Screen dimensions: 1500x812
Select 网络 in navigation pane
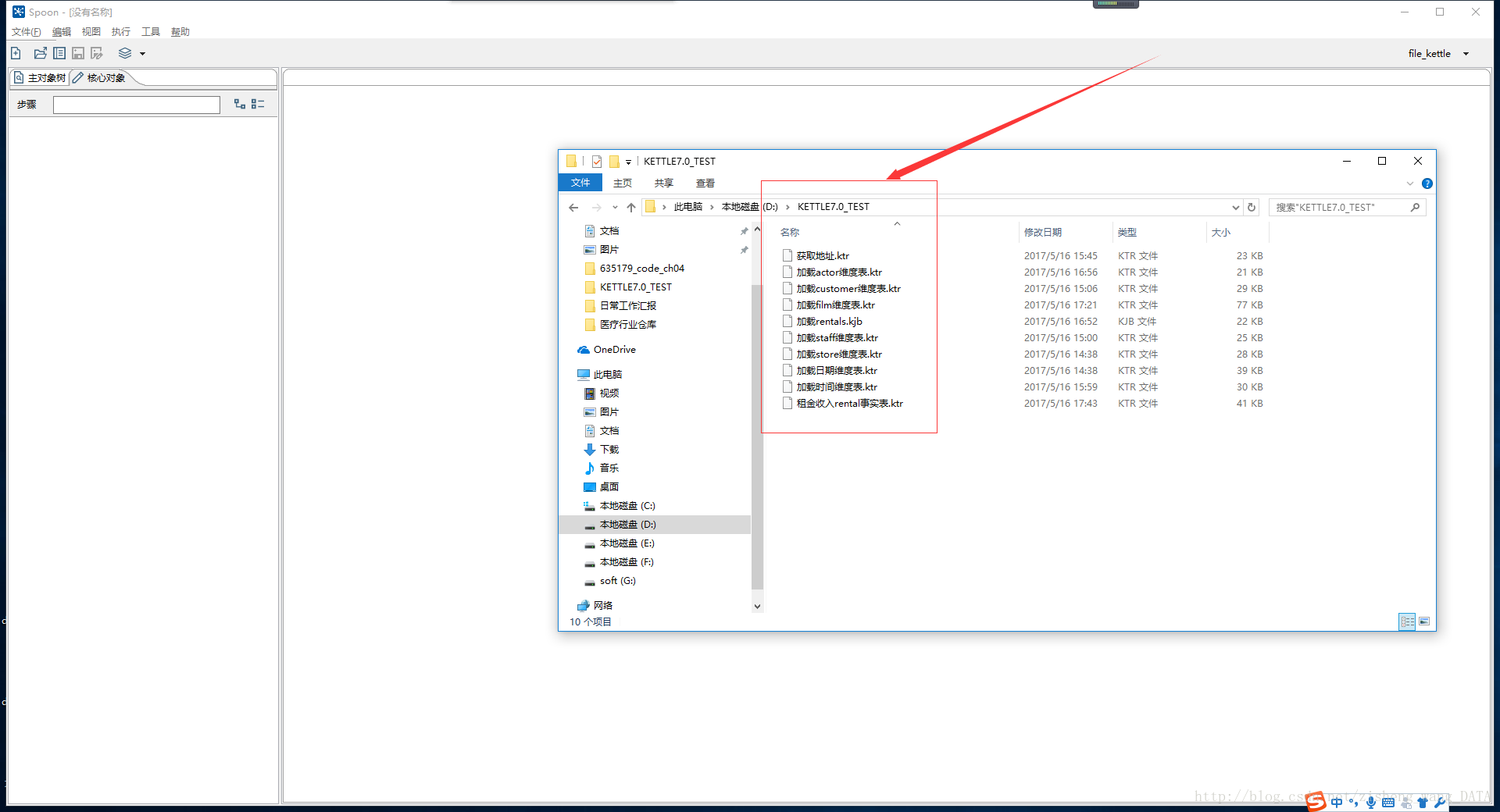pyautogui.click(x=602, y=606)
